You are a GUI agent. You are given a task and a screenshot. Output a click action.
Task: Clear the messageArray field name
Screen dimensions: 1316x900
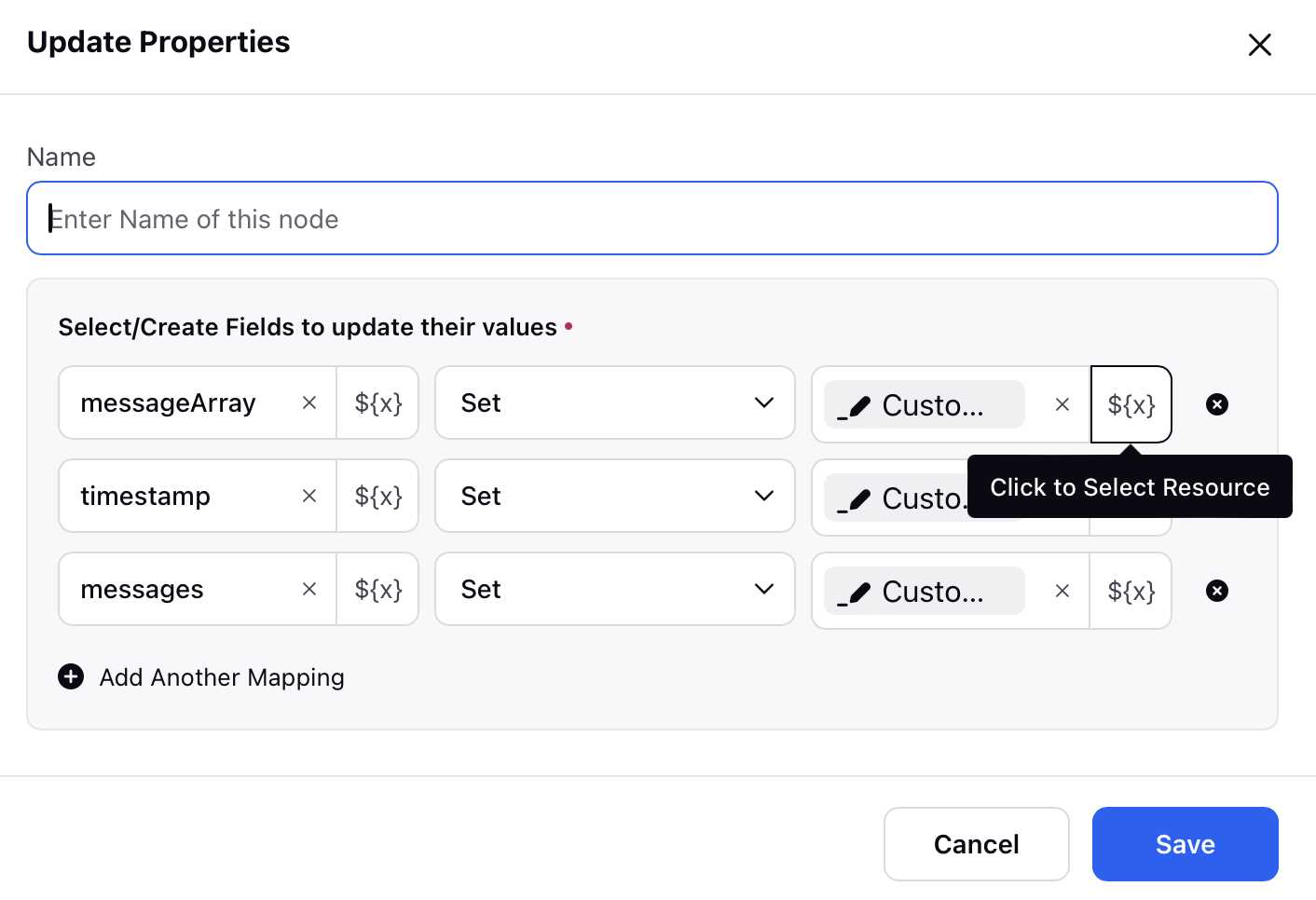tap(309, 402)
